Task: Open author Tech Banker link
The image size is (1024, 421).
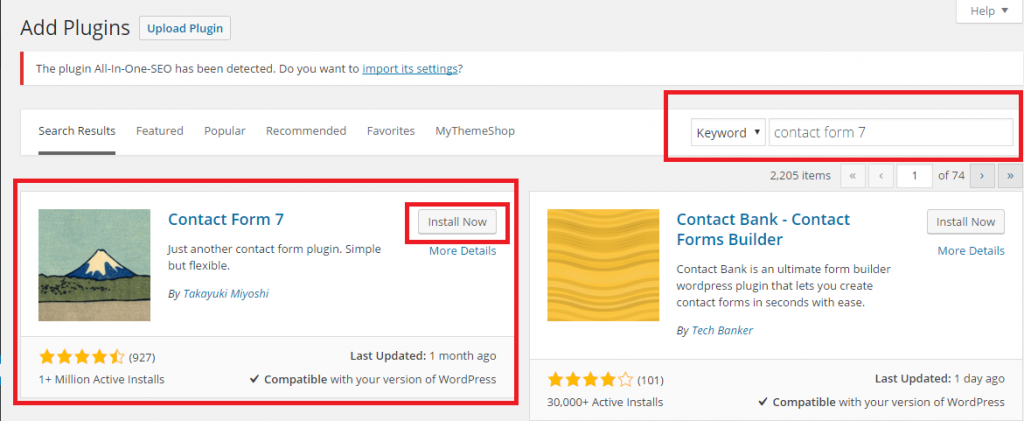Action: (x=722, y=330)
